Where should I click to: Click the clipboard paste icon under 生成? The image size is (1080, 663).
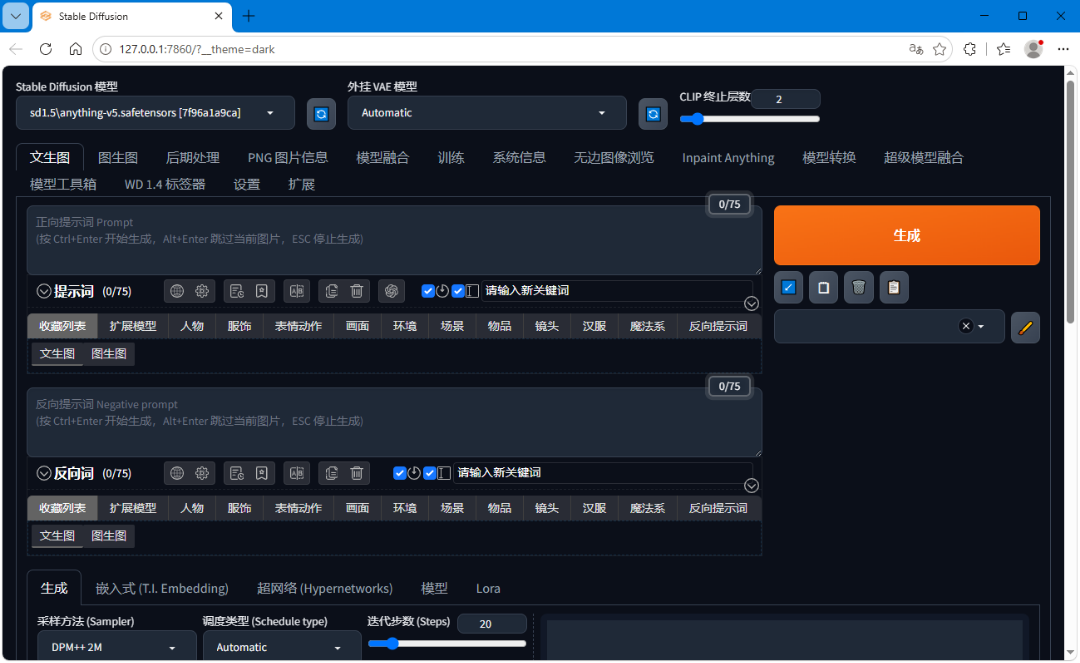point(894,288)
